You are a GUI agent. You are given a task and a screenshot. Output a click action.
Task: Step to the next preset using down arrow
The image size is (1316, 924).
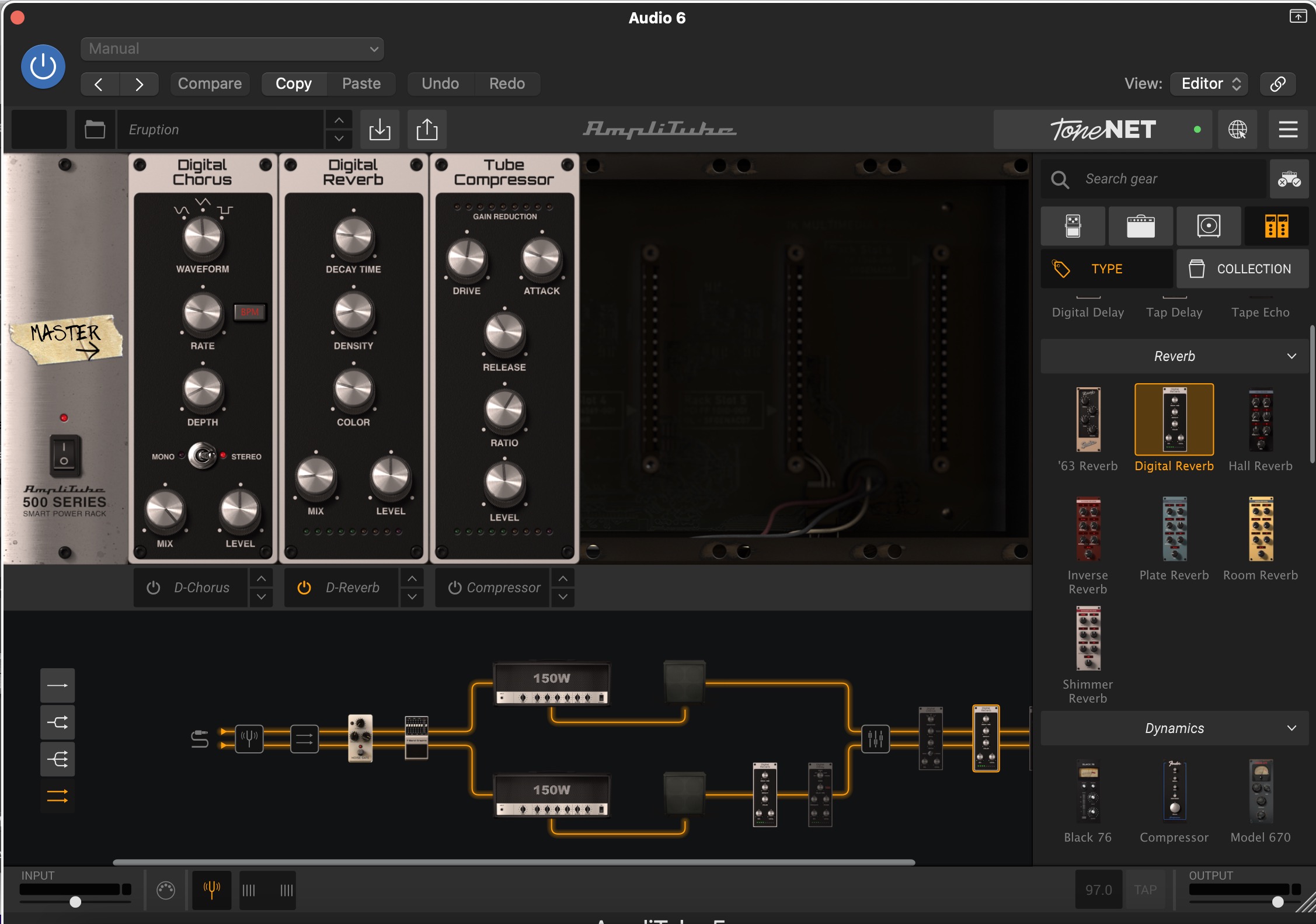(339, 139)
